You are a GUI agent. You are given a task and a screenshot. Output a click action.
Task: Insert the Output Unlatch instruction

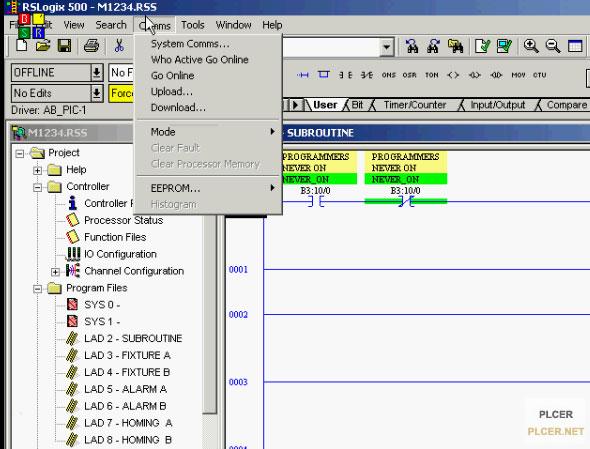pyautogui.click(x=496, y=75)
